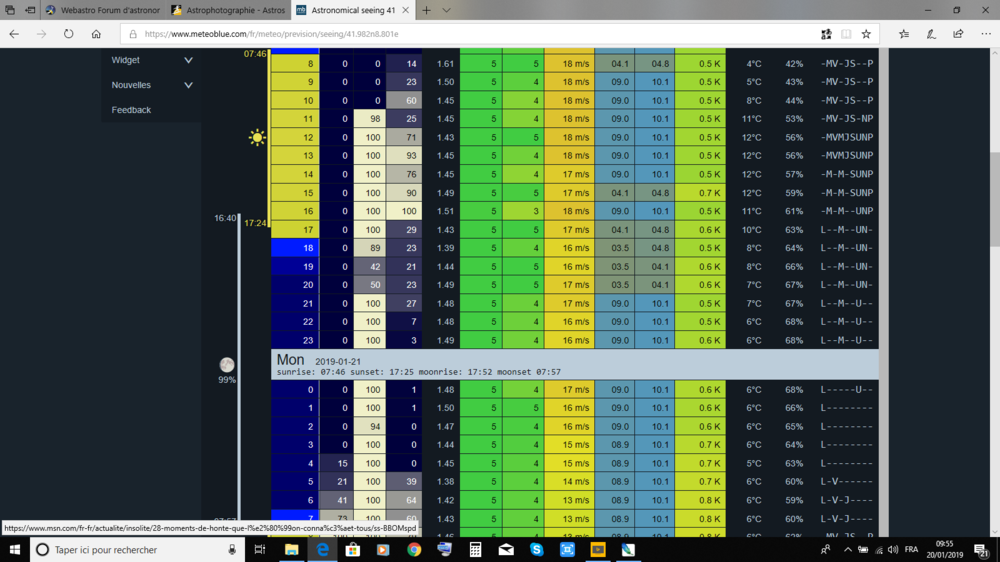Click the 0.7 K cell in hour 15 row
Image resolution: width=1000 pixels, height=562 pixels.
point(700,193)
